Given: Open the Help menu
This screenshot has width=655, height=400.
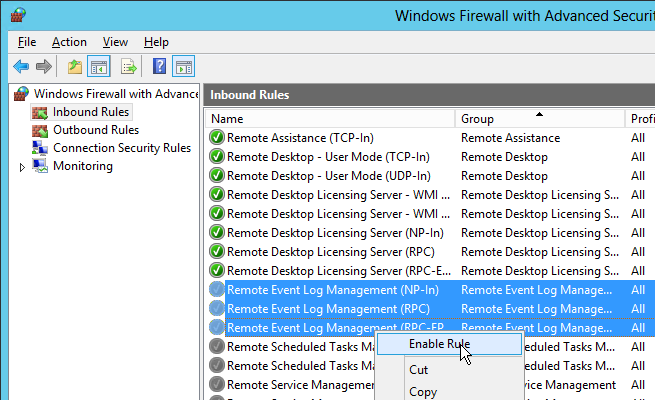Looking at the screenshot, I should point(156,42).
